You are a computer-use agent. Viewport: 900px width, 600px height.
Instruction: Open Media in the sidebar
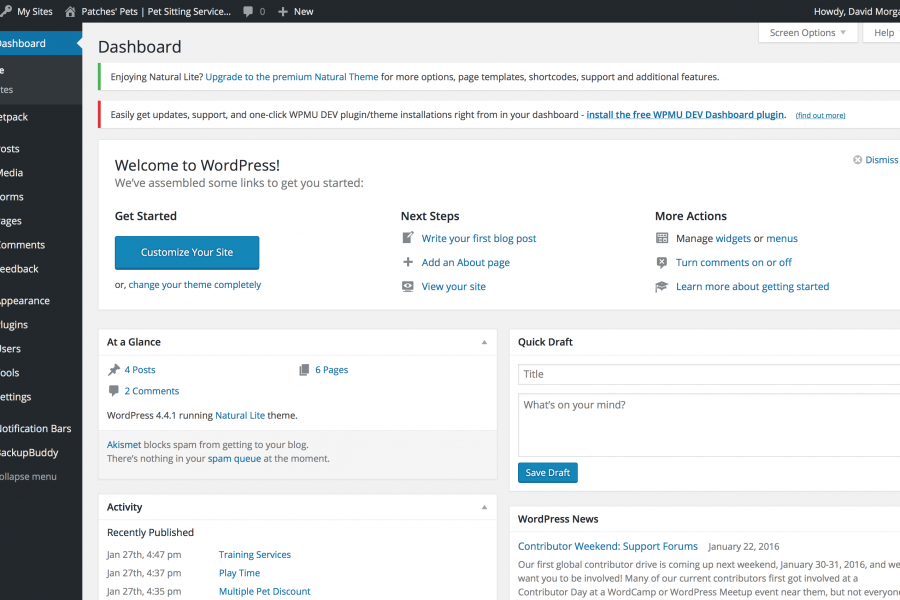(x=41, y=172)
